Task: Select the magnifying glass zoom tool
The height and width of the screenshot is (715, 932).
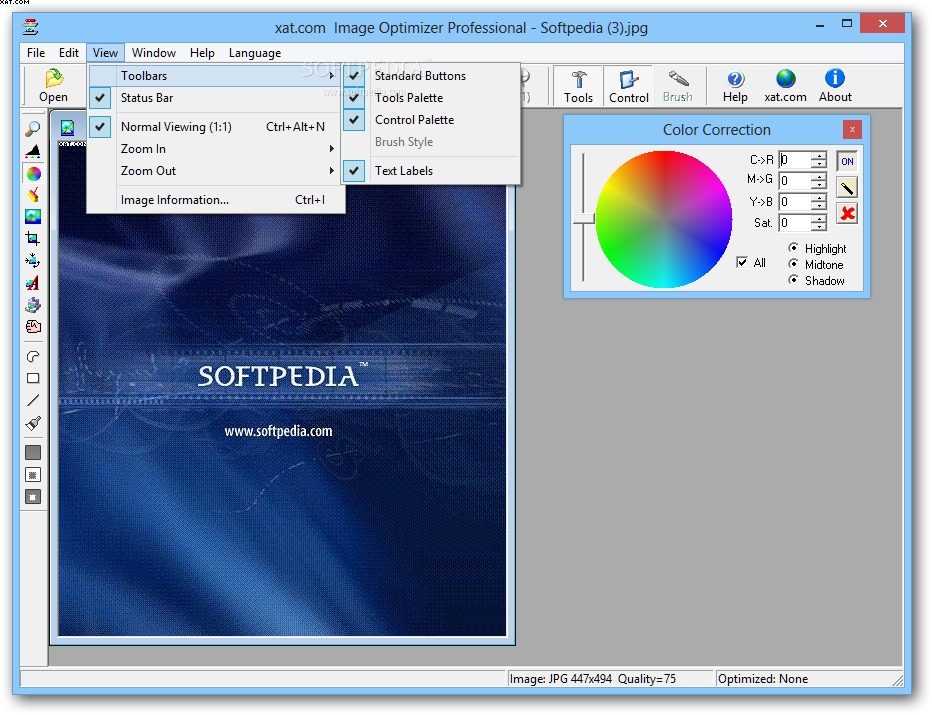Action: (x=33, y=129)
